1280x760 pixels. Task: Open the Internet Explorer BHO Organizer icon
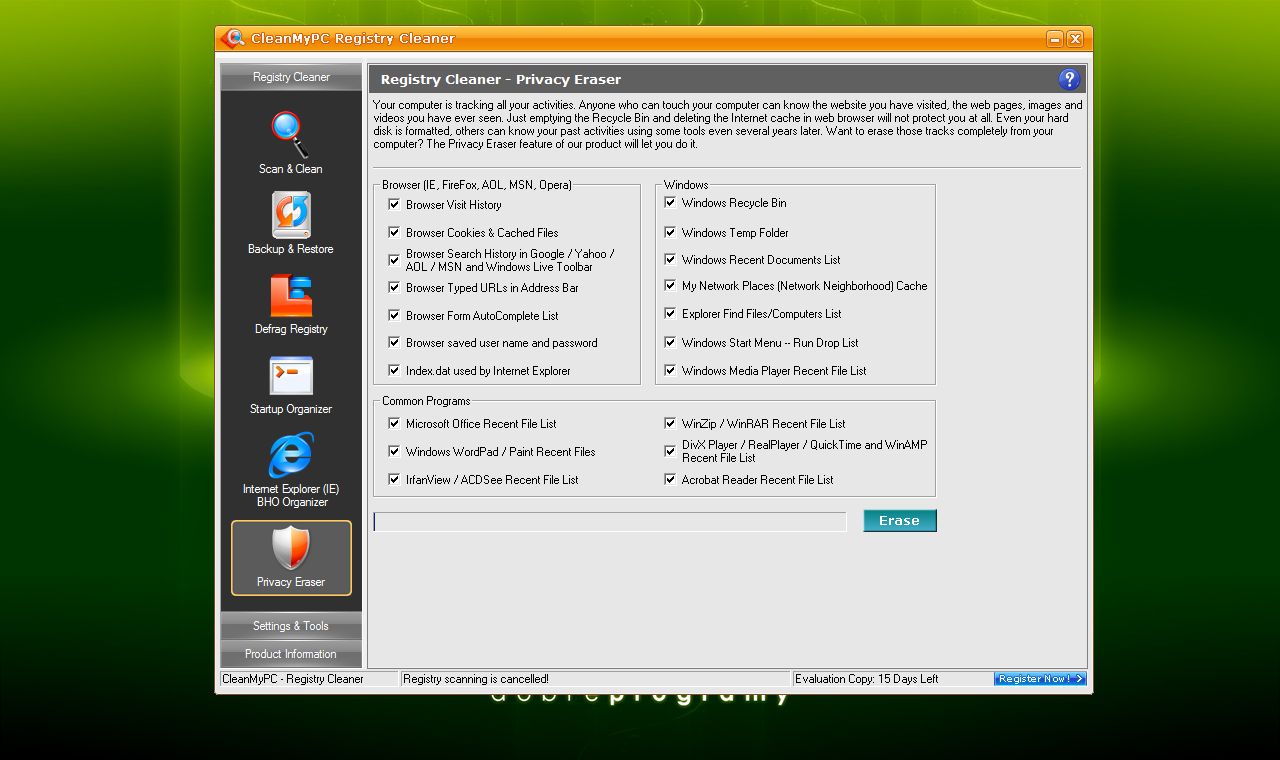pyautogui.click(x=291, y=456)
